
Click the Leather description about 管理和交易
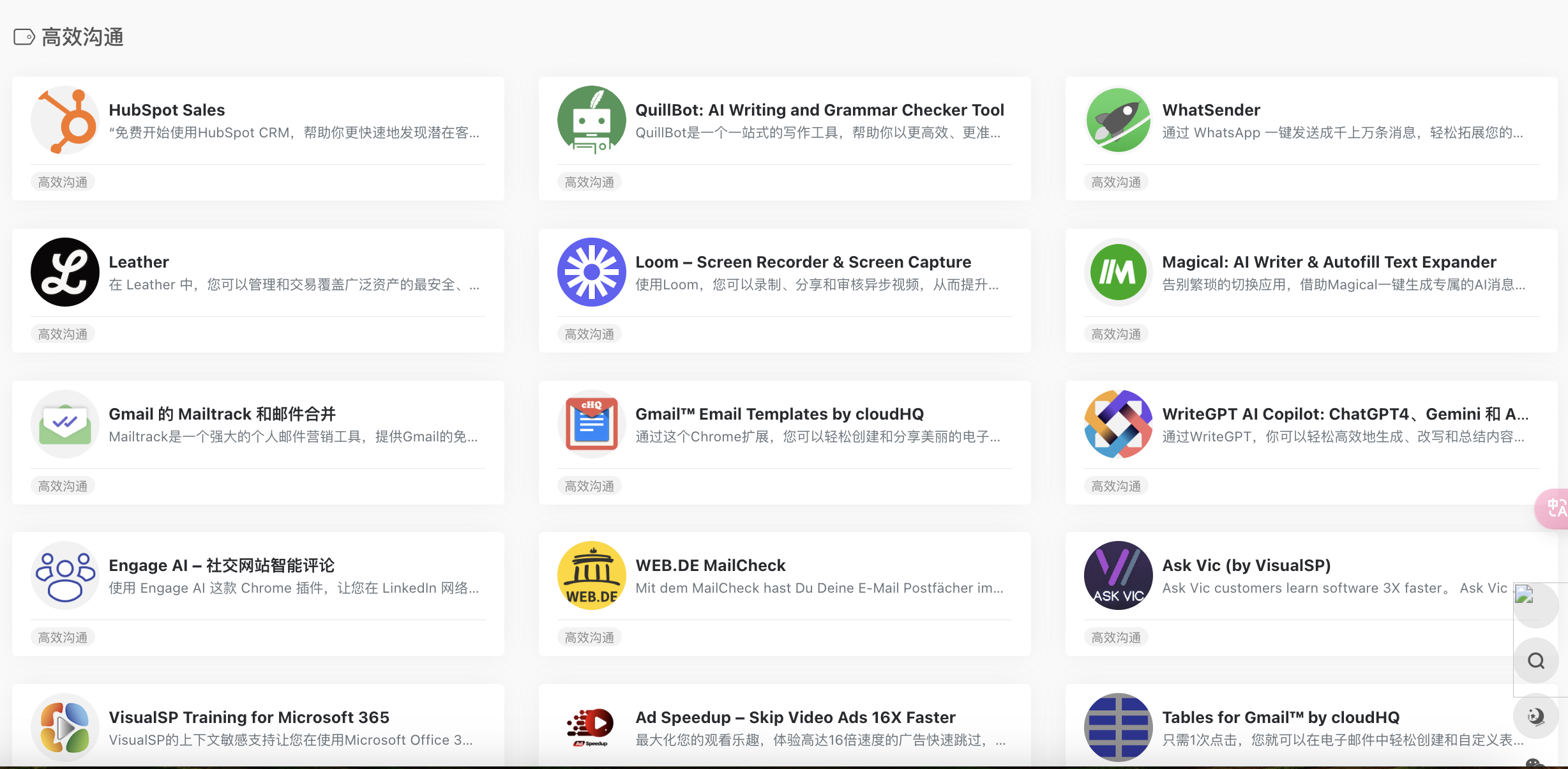(294, 284)
